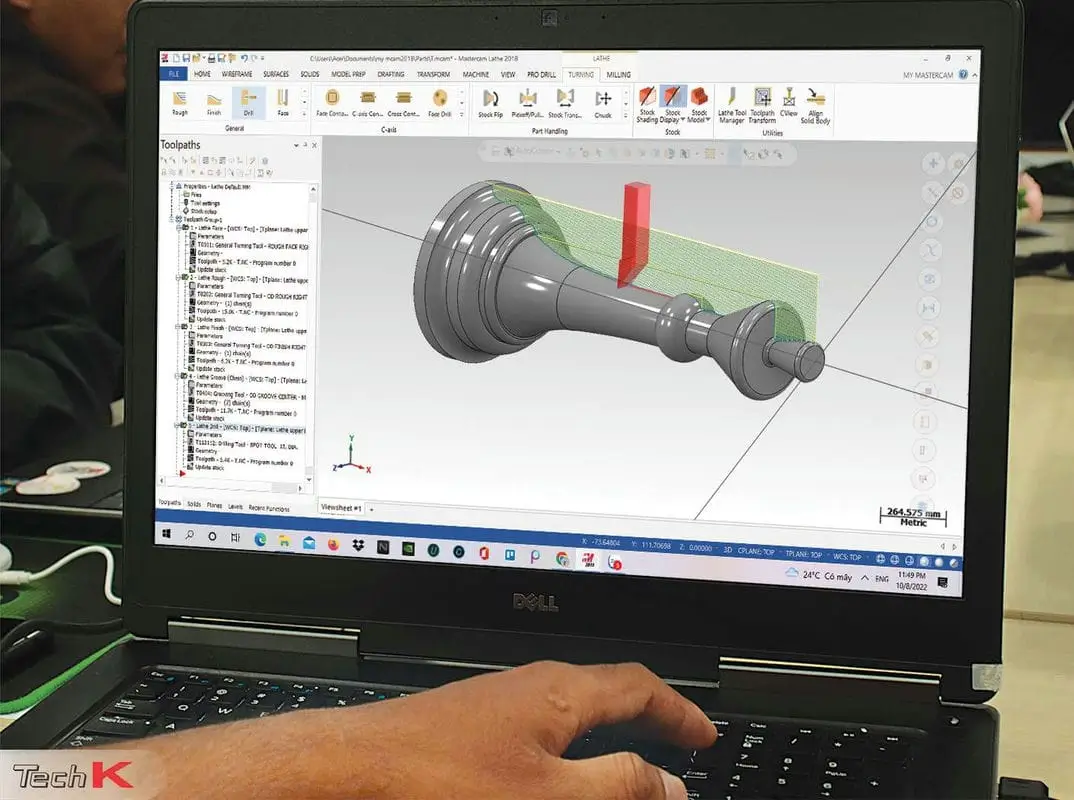Switch to the MILLING ribbon tab
Image resolution: width=1074 pixels, height=800 pixels.
tap(619, 75)
